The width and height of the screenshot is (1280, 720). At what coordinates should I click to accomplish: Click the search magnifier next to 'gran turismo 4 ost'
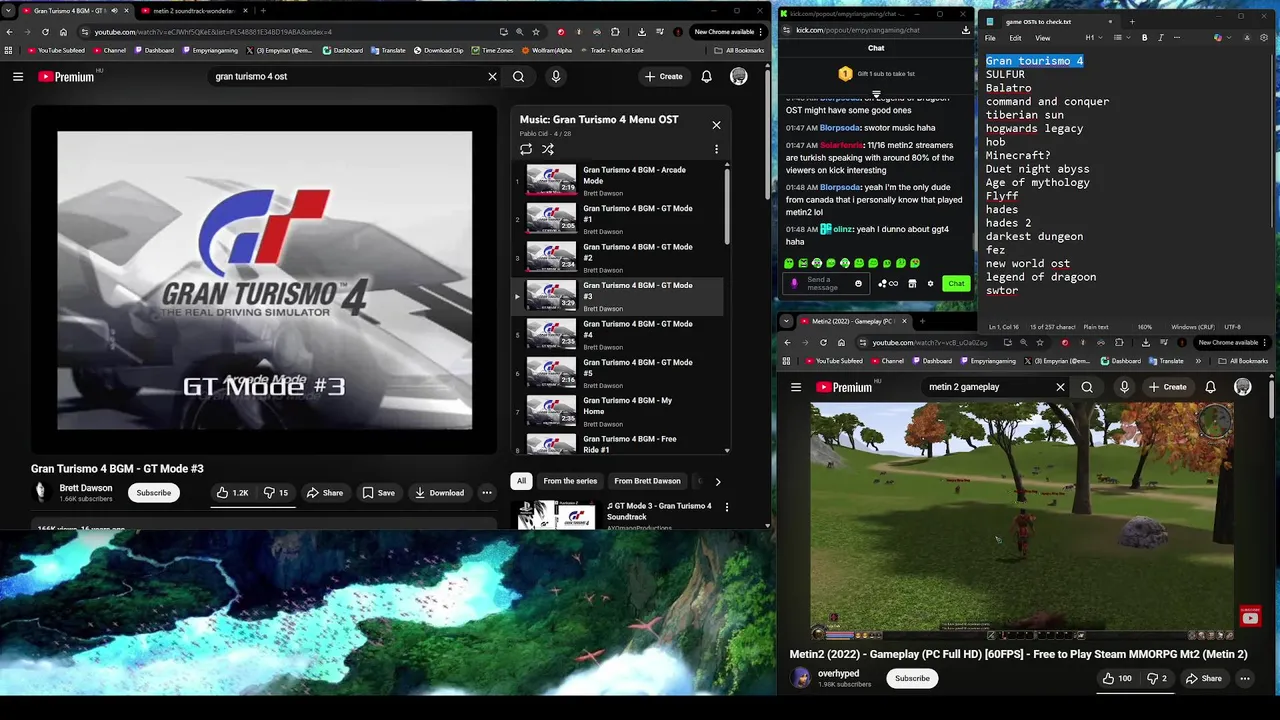518,77
